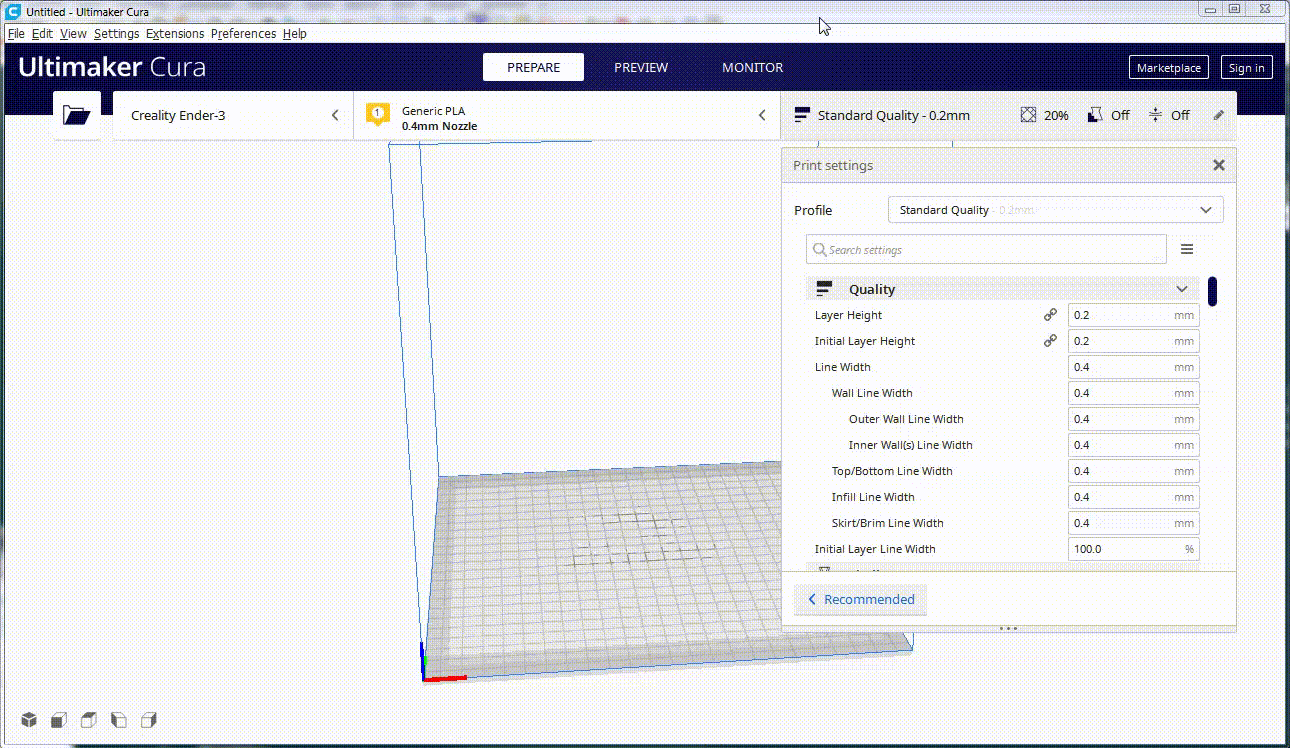Edit the Inner Wall(s) Line Width field
Viewport: 1290px width, 748px height.
click(x=1133, y=445)
